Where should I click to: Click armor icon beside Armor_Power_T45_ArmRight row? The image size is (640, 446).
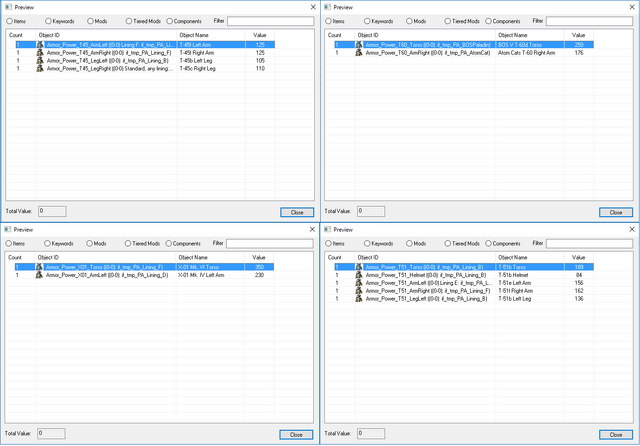point(40,53)
